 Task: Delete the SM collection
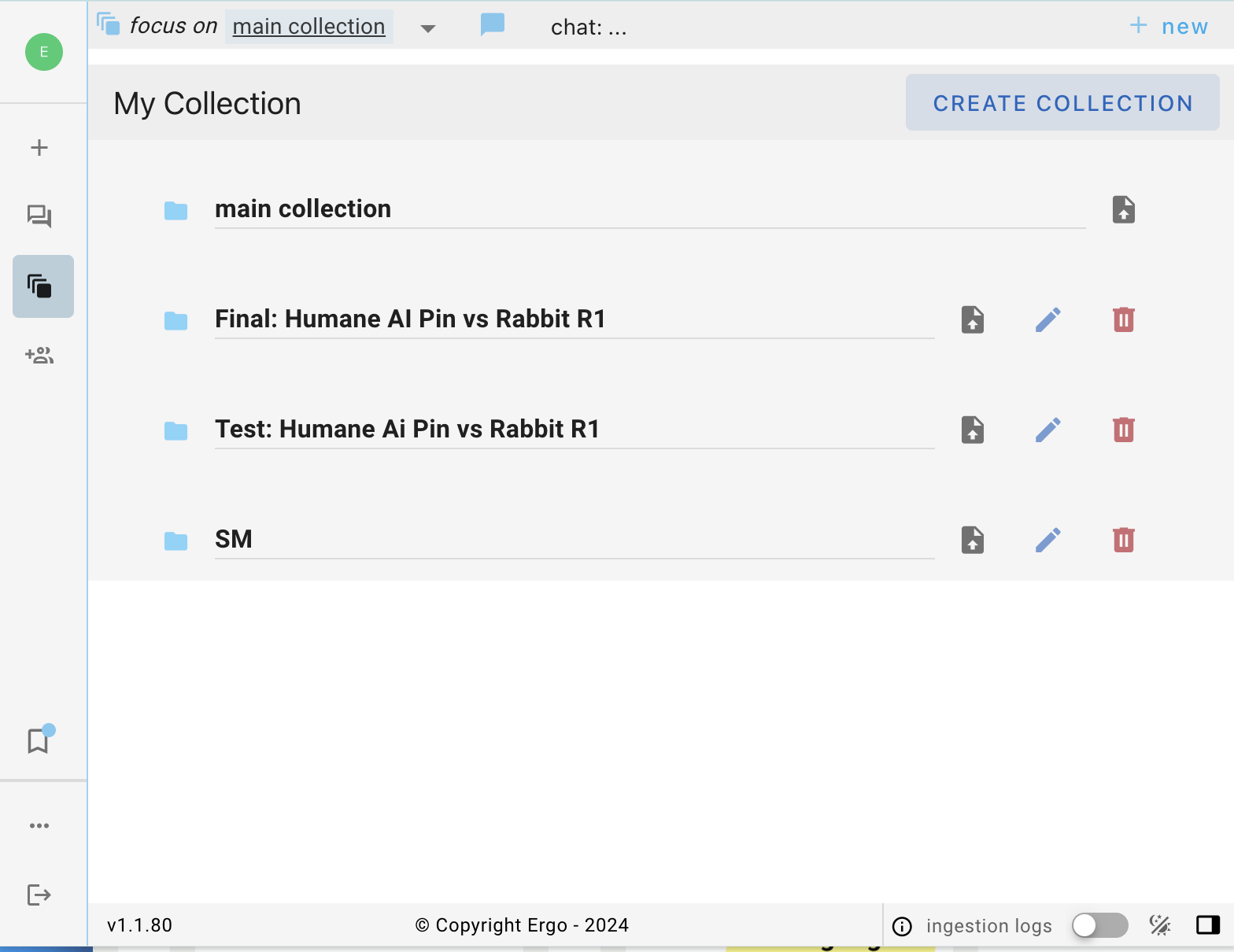pos(1124,541)
